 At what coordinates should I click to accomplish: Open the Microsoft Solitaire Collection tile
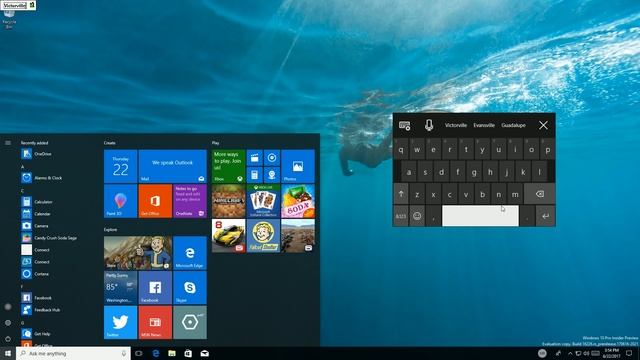(x=263, y=201)
